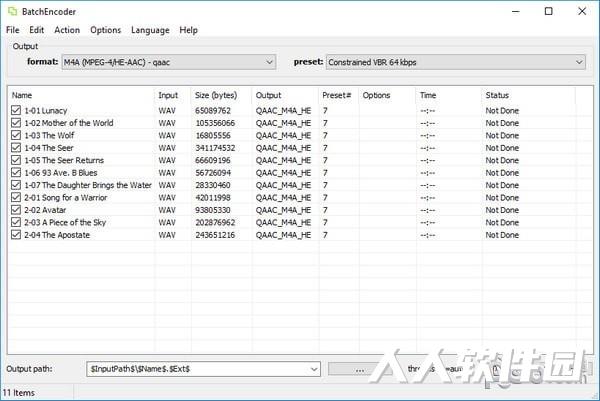The height and width of the screenshot is (401, 600).
Task: Minimize the BatchEncoder window
Action: click(x=516, y=11)
